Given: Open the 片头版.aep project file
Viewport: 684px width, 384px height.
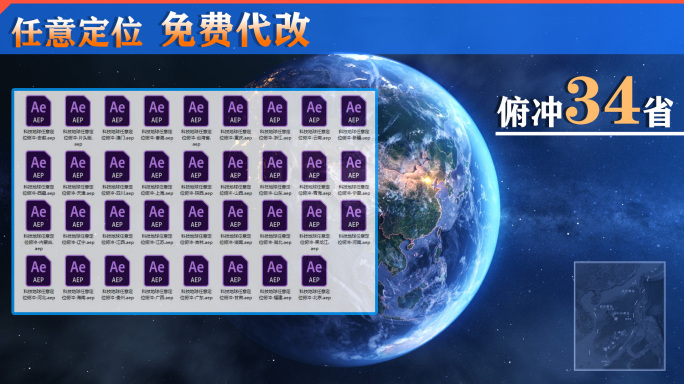Looking at the screenshot, I should (78, 112).
